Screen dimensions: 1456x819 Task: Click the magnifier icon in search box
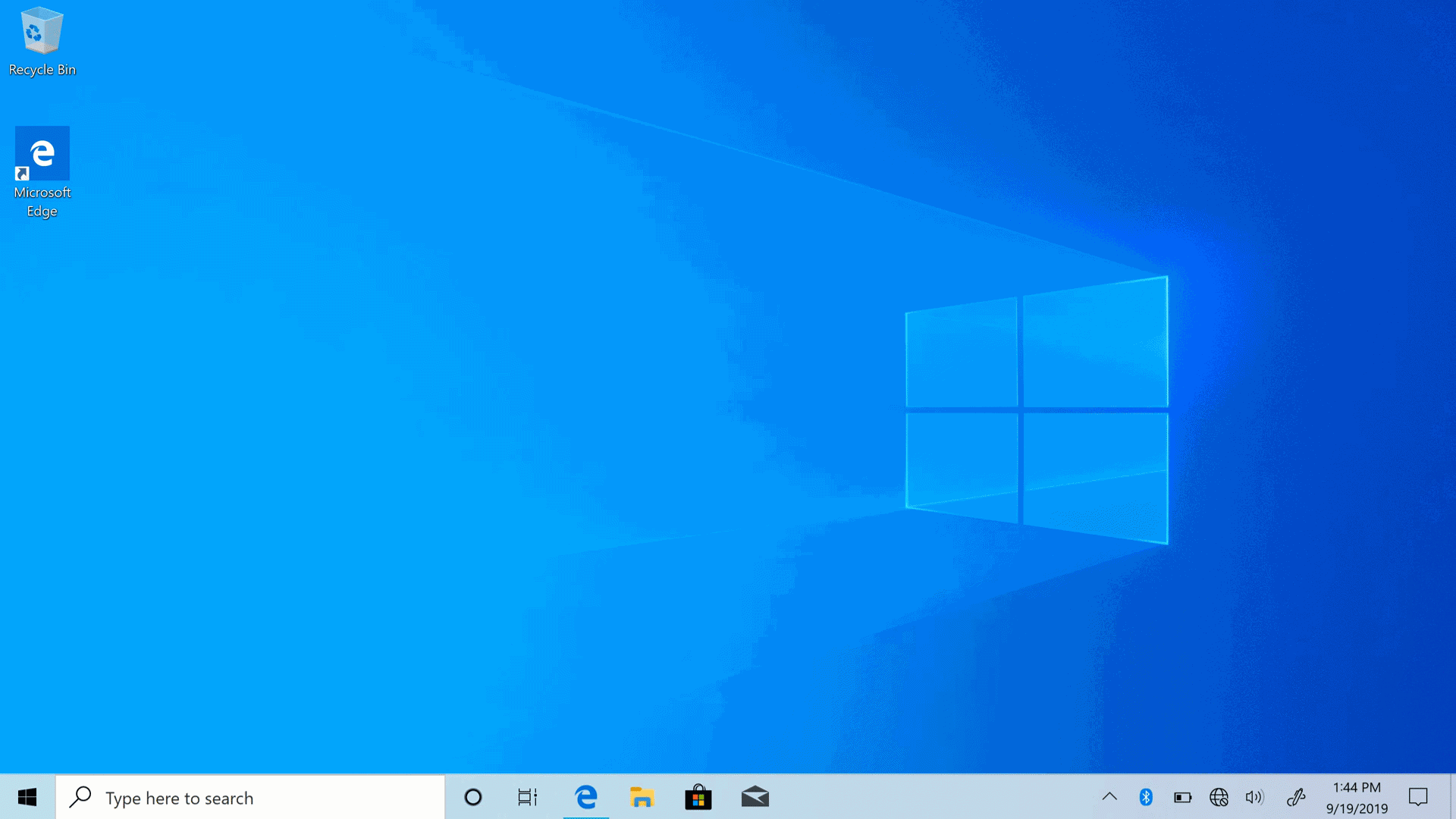80,796
